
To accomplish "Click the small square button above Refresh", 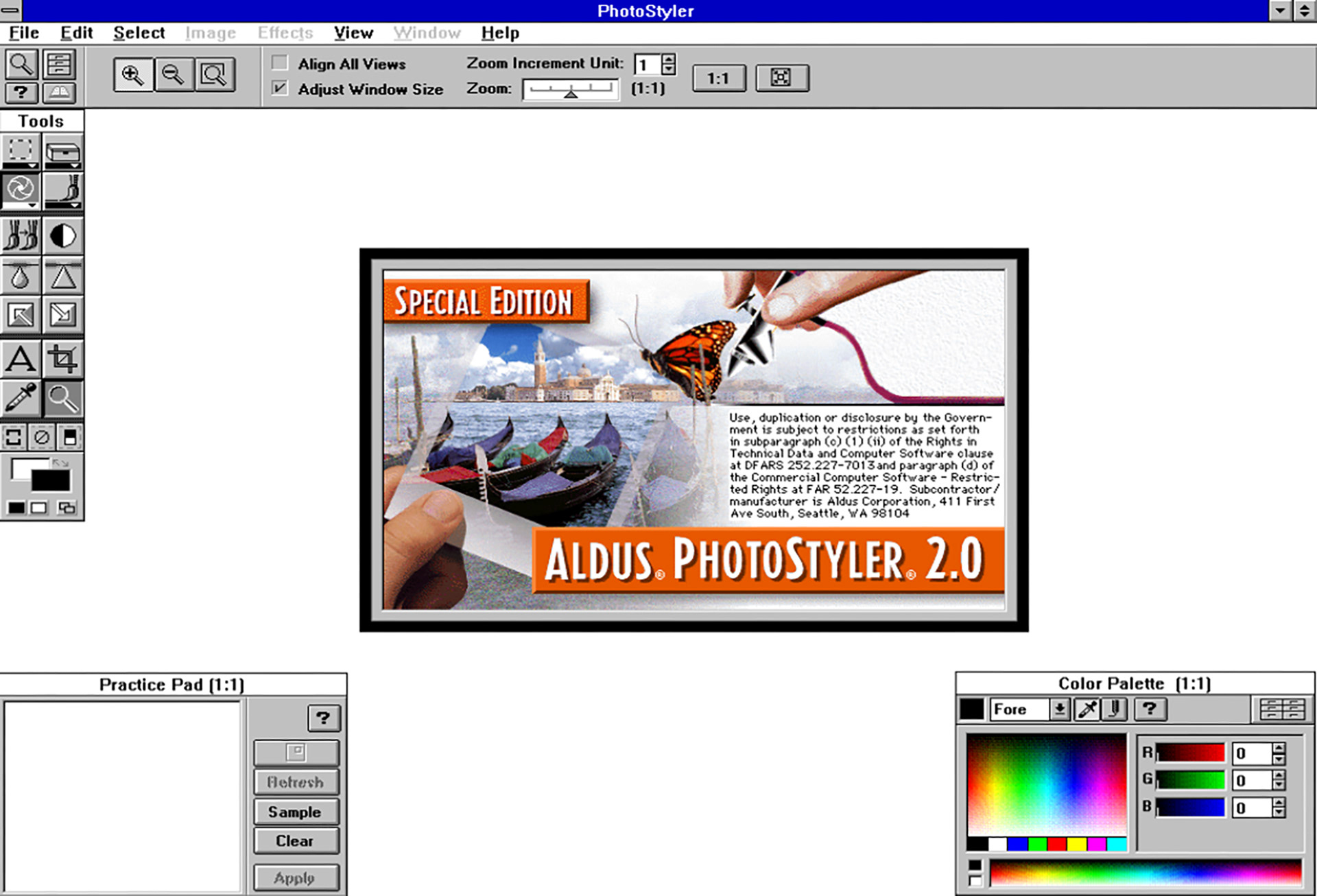I will [296, 752].
